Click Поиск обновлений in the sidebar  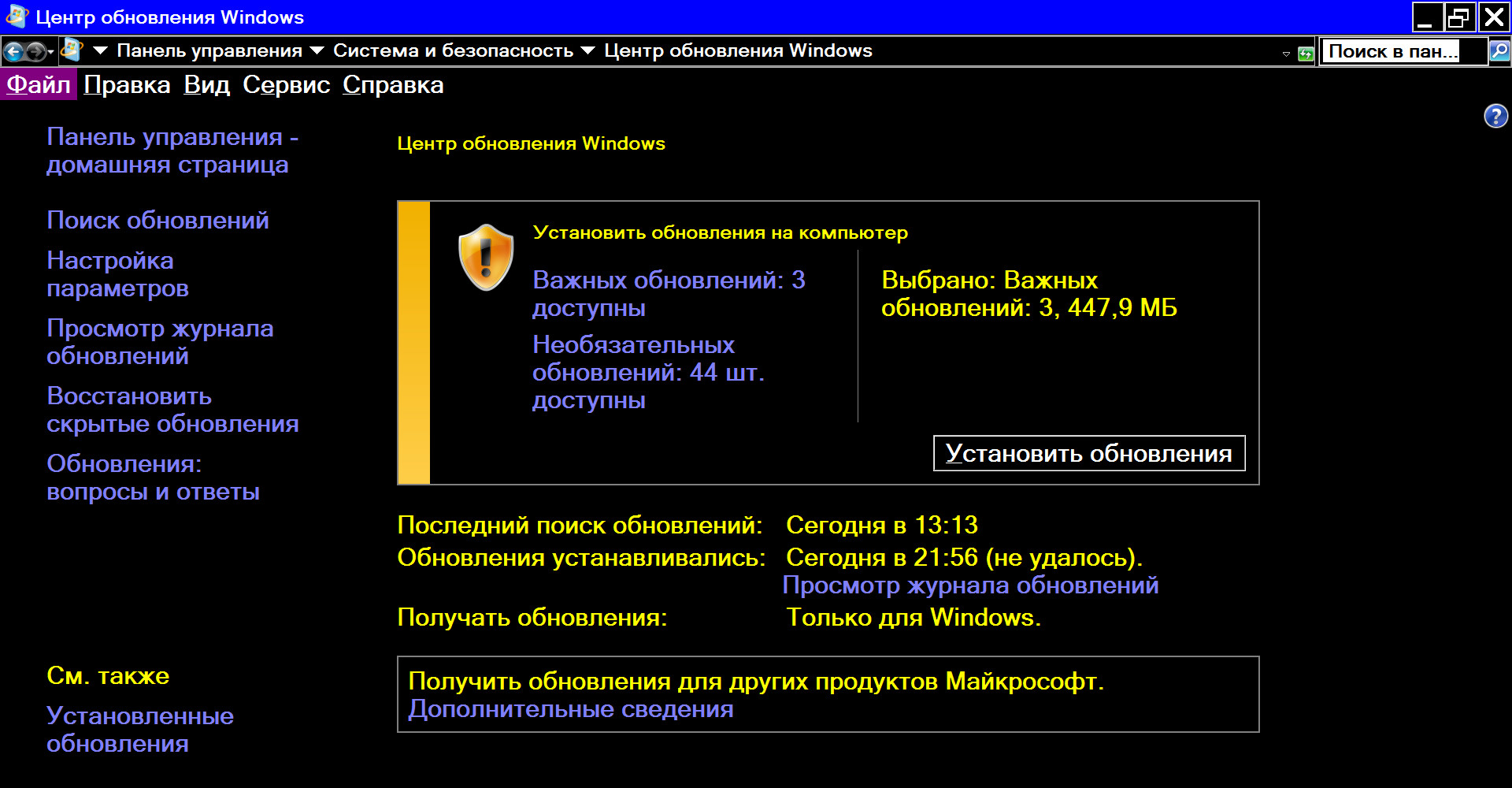157,220
